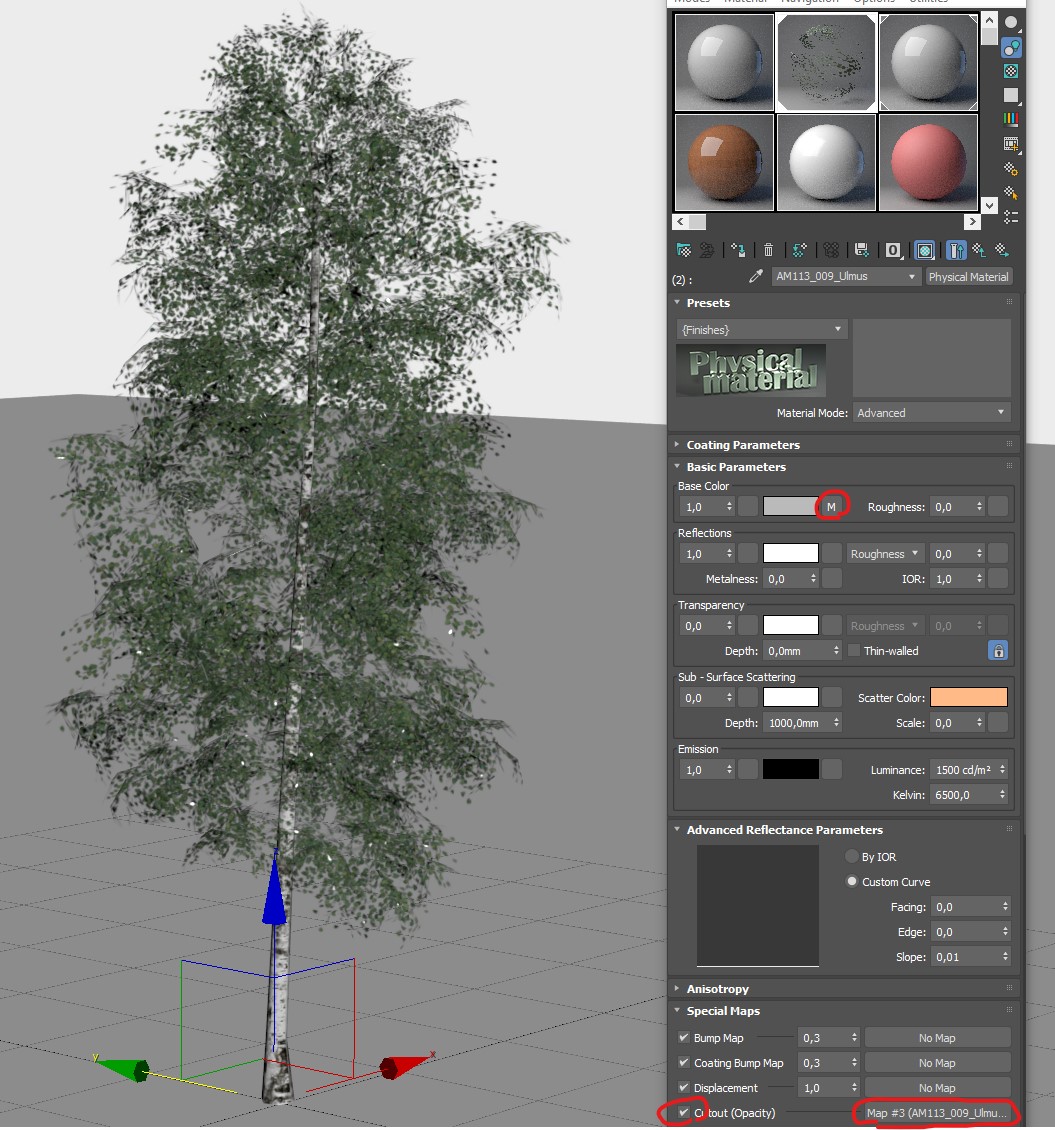
Task: Pick material from object with eyedropper
Action: point(755,276)
